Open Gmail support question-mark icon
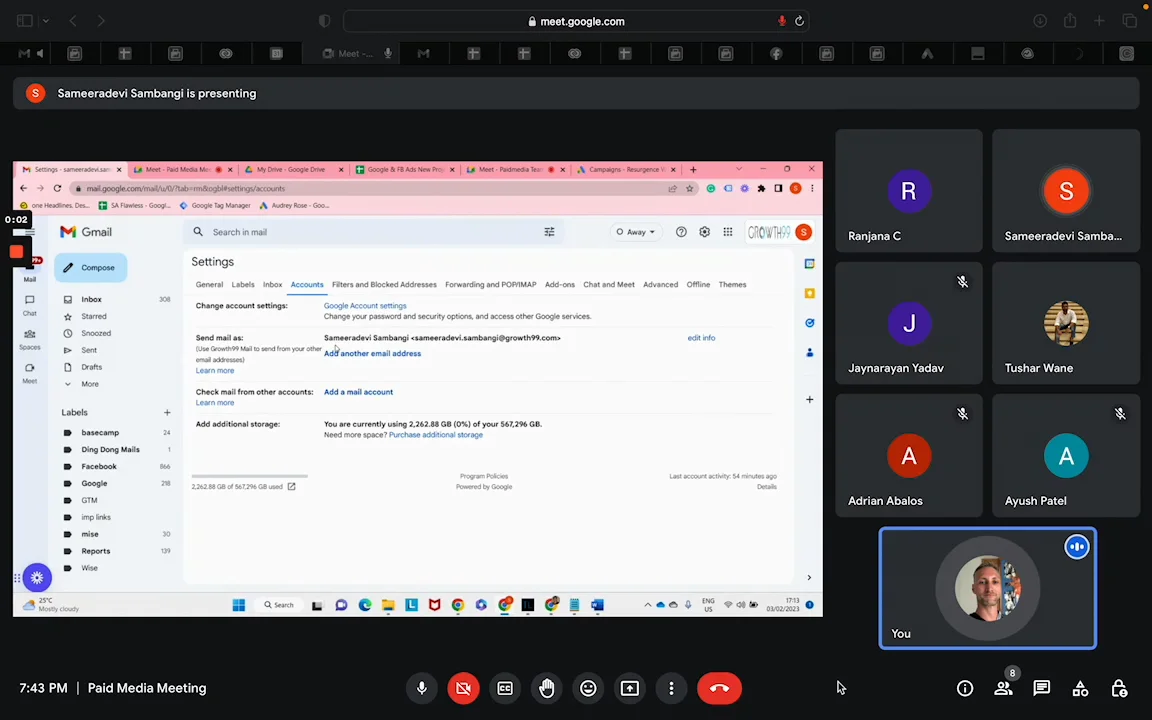 click(681, 231)
